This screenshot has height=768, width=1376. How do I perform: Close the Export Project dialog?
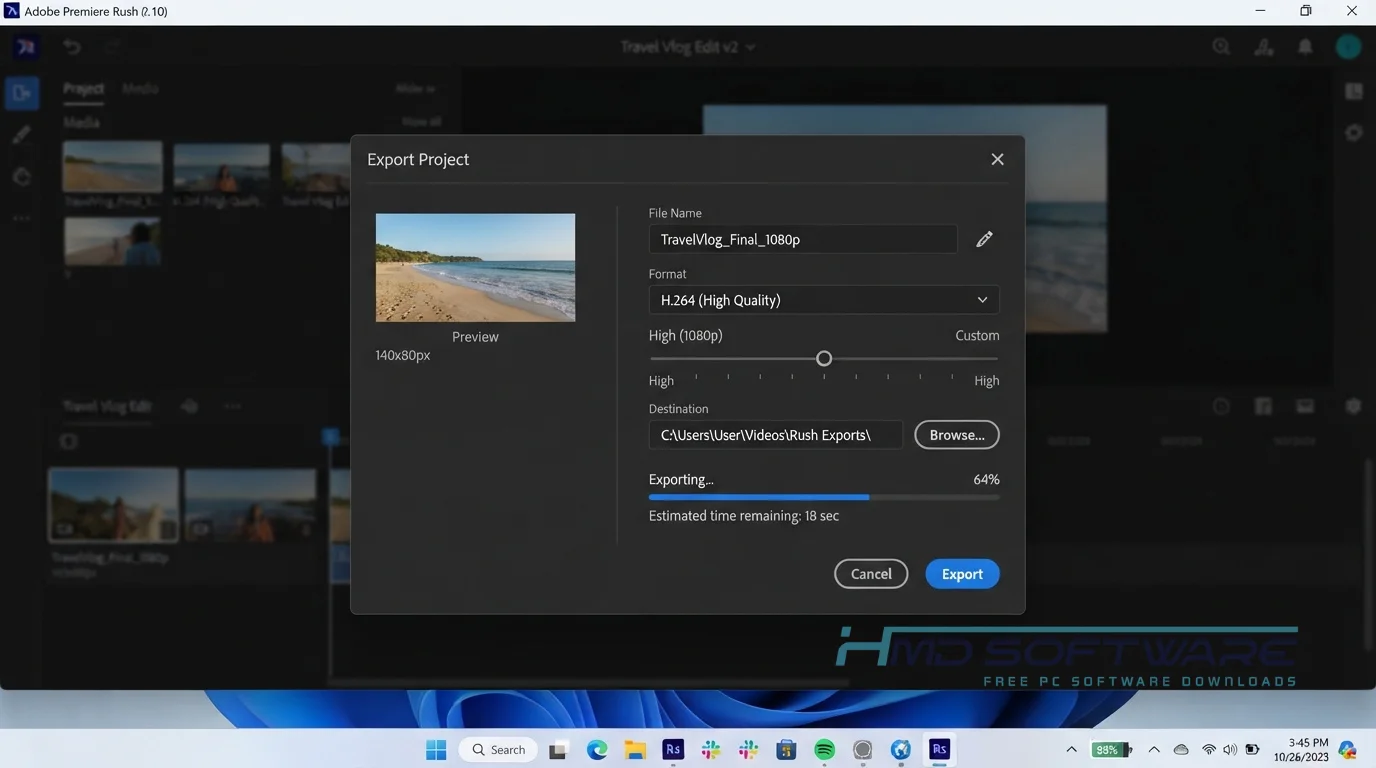click(997, 159)
